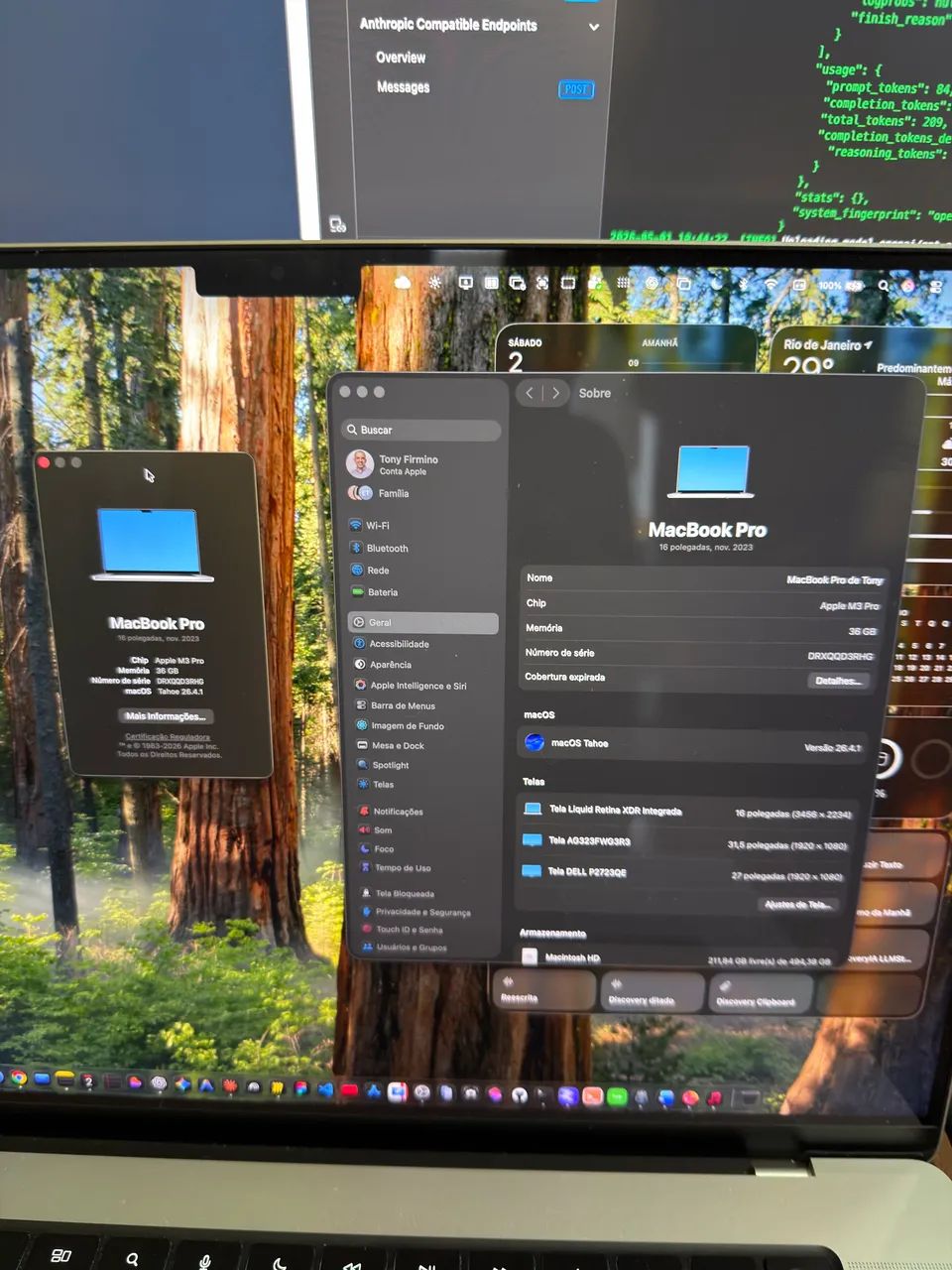Launch Chrome from the Dock

pyautogui.click(x=19, y=1079)
